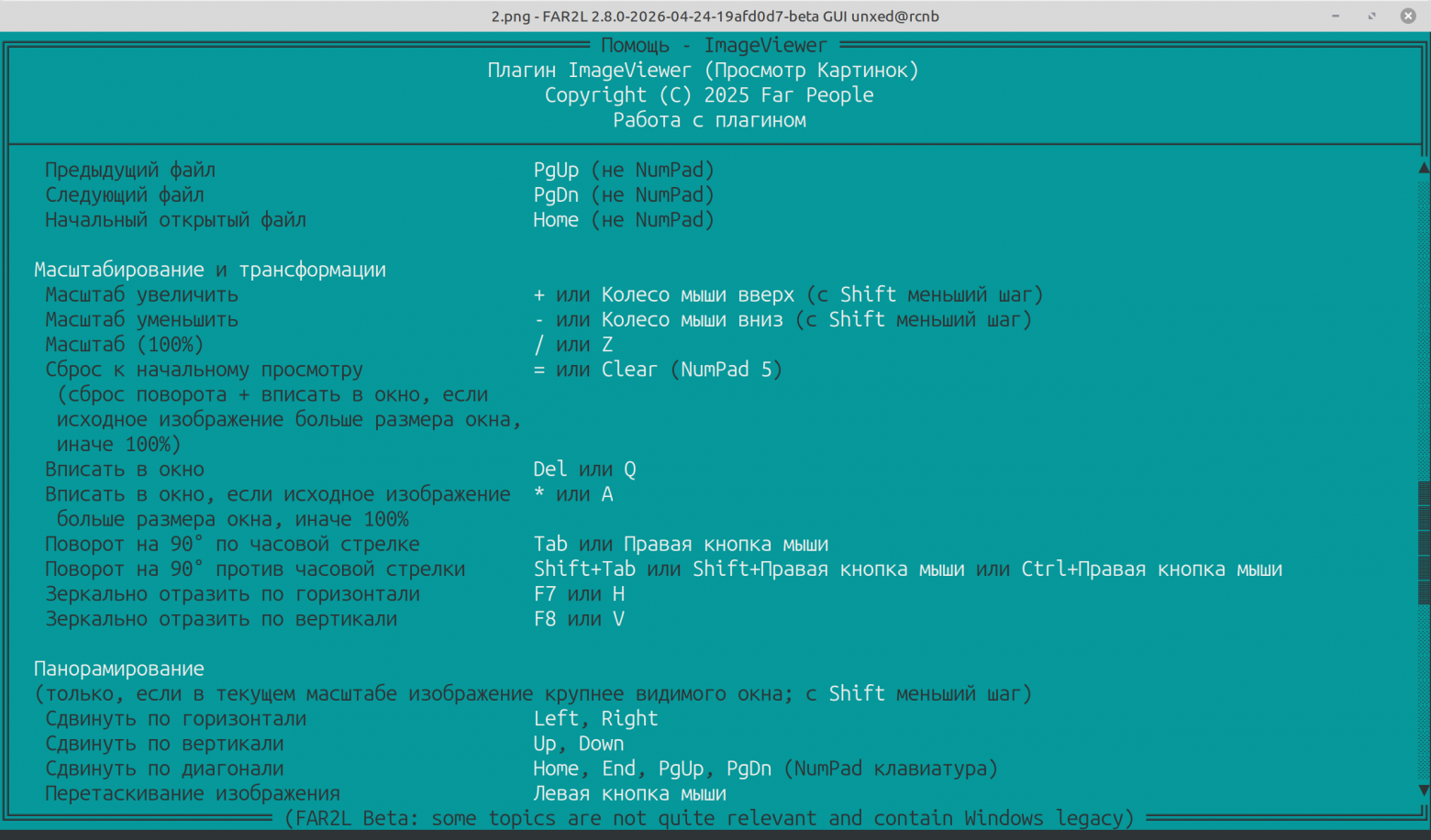Image resolution: width=1431 pixels, height=840 pixels.
Task: Close the FAR2L window
Action: [x=1408, y=16]
